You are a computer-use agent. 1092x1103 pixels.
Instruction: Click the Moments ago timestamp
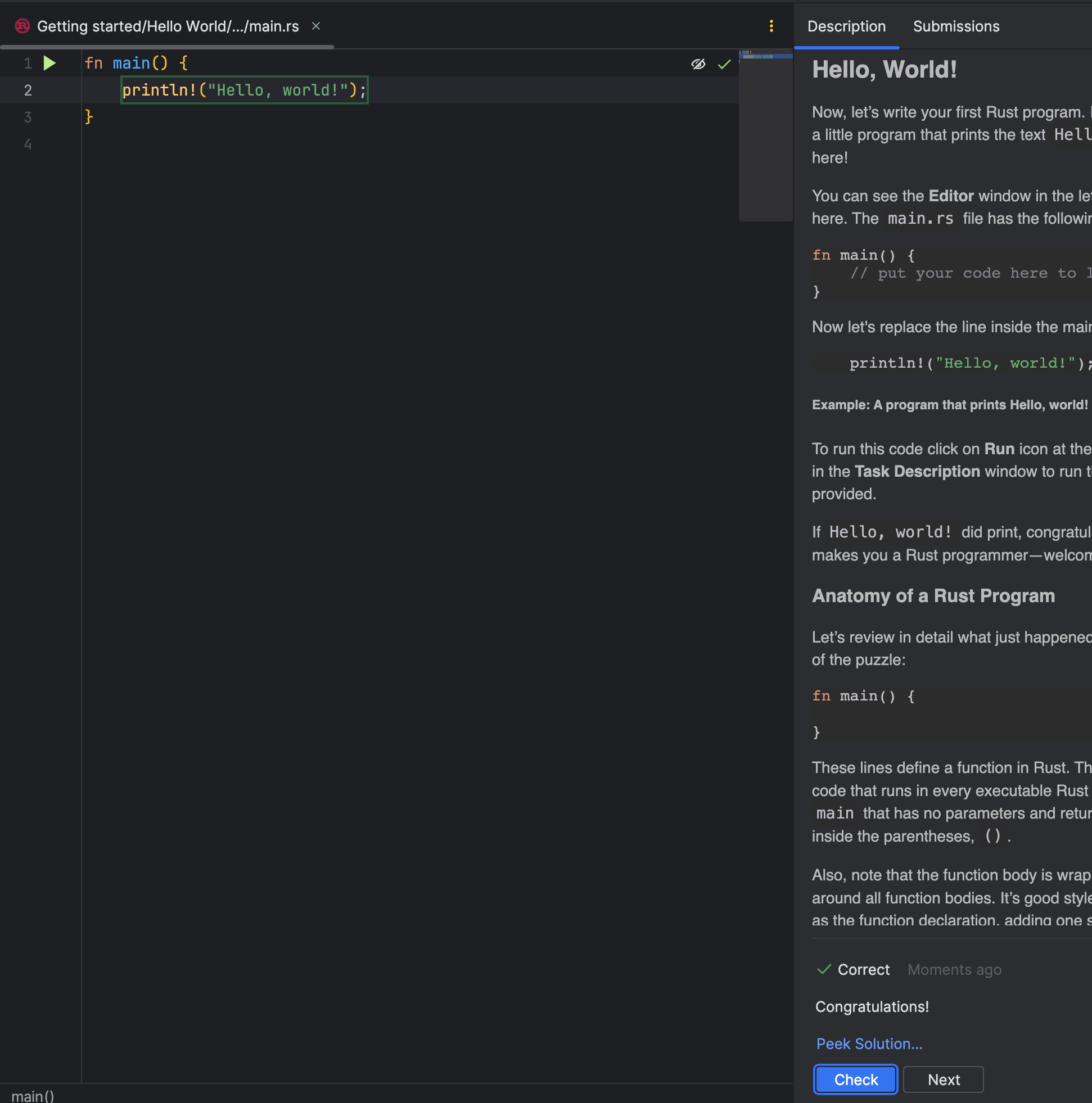click(954, 969)
